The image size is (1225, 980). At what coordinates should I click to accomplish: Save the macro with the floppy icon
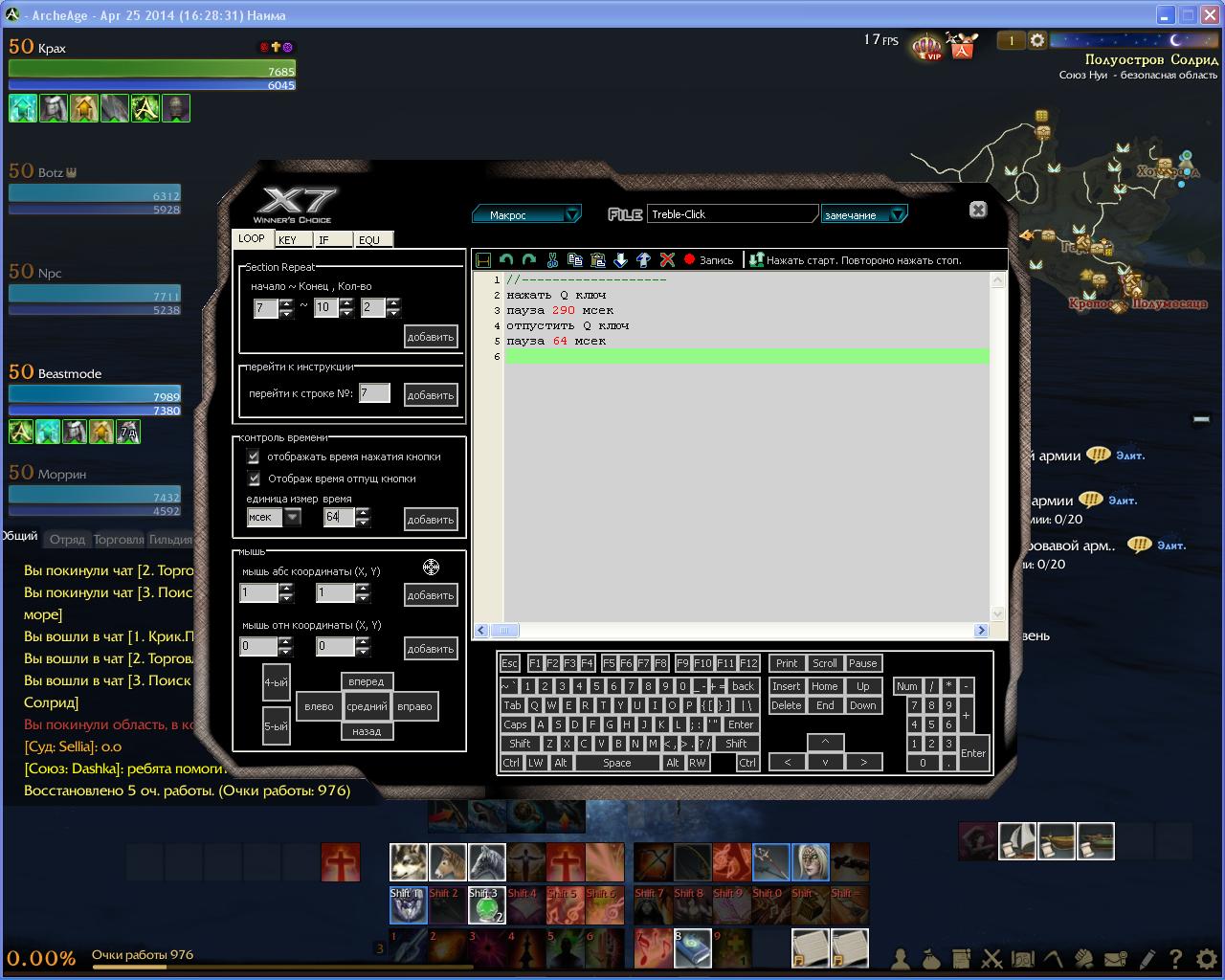[483, 260]
